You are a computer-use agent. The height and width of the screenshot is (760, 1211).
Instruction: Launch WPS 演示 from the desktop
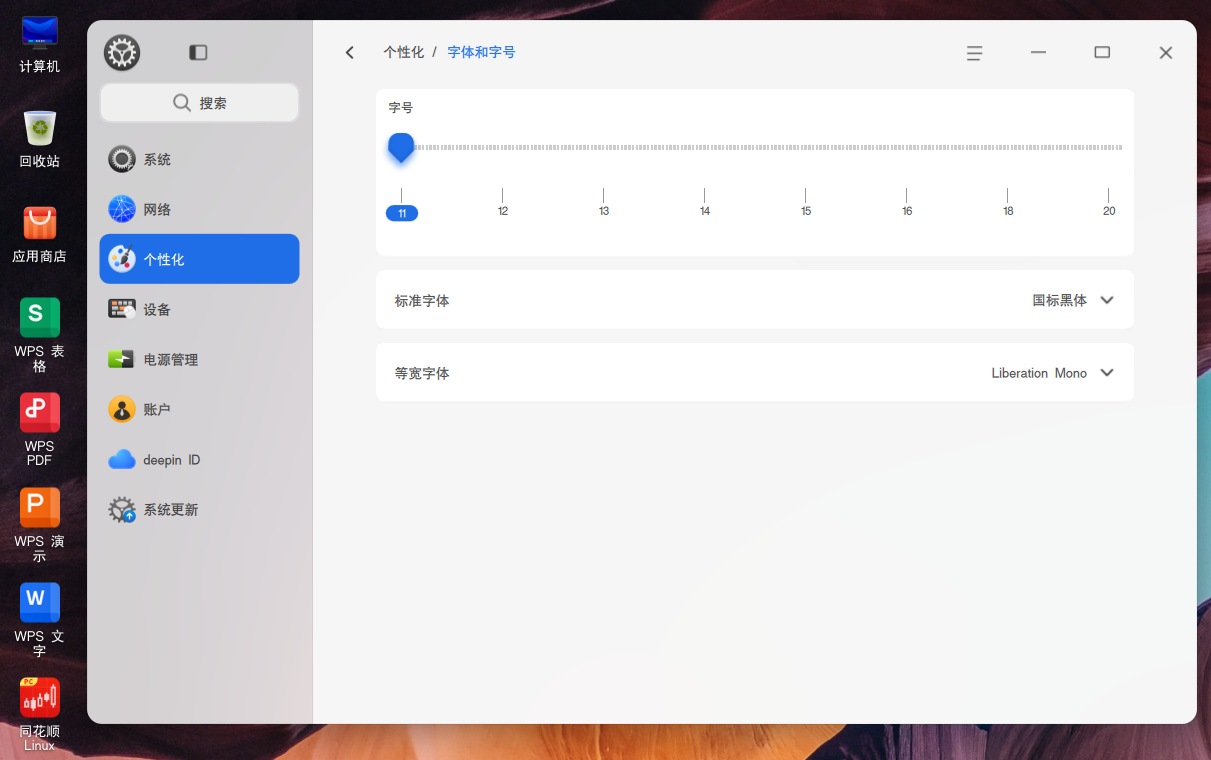point(40,525)
